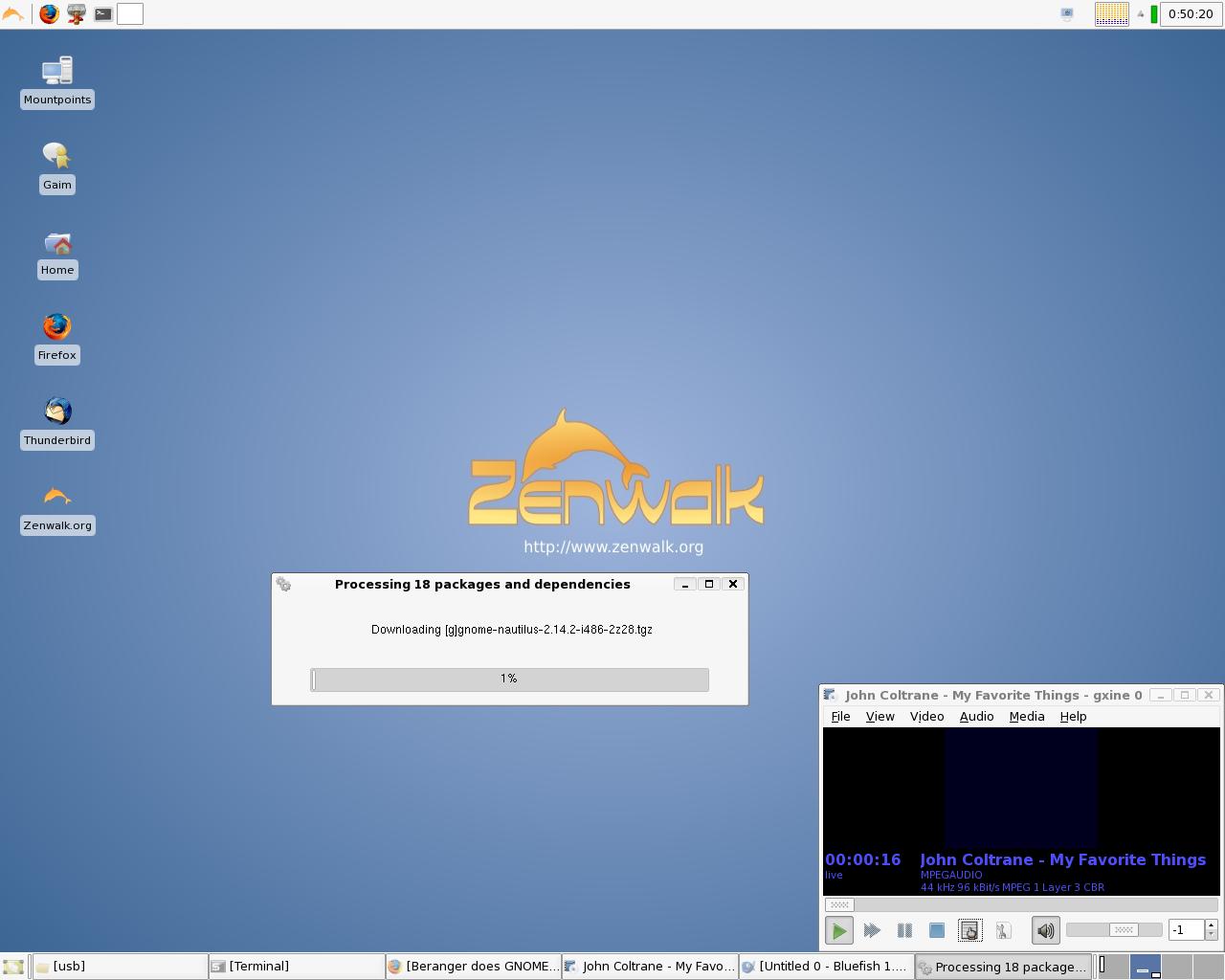Screen dimensions: 1225x980
Task: Stop playback with the blue square button
Action: 937,930
